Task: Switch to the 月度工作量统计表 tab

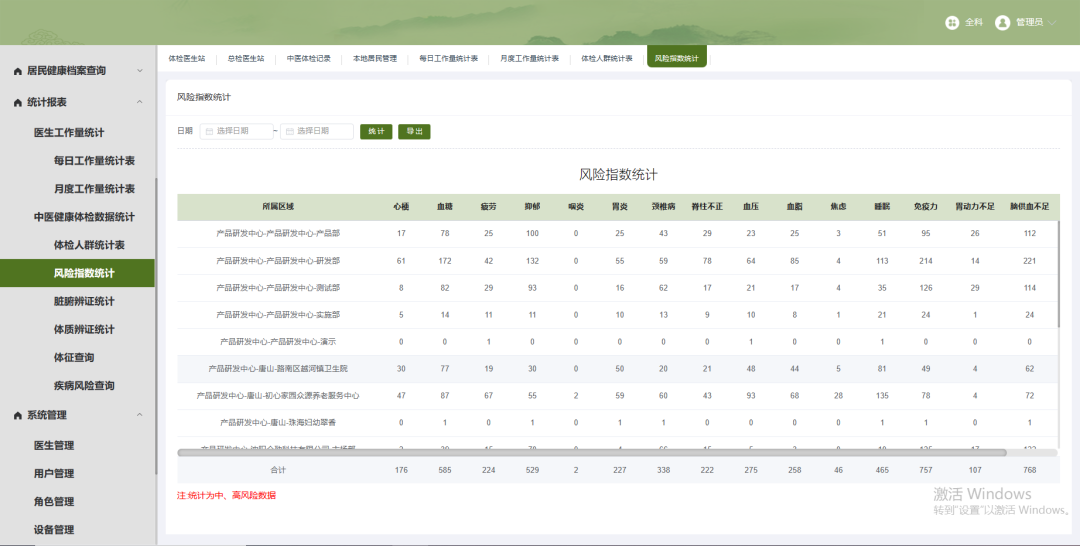Action: point(530,59)
